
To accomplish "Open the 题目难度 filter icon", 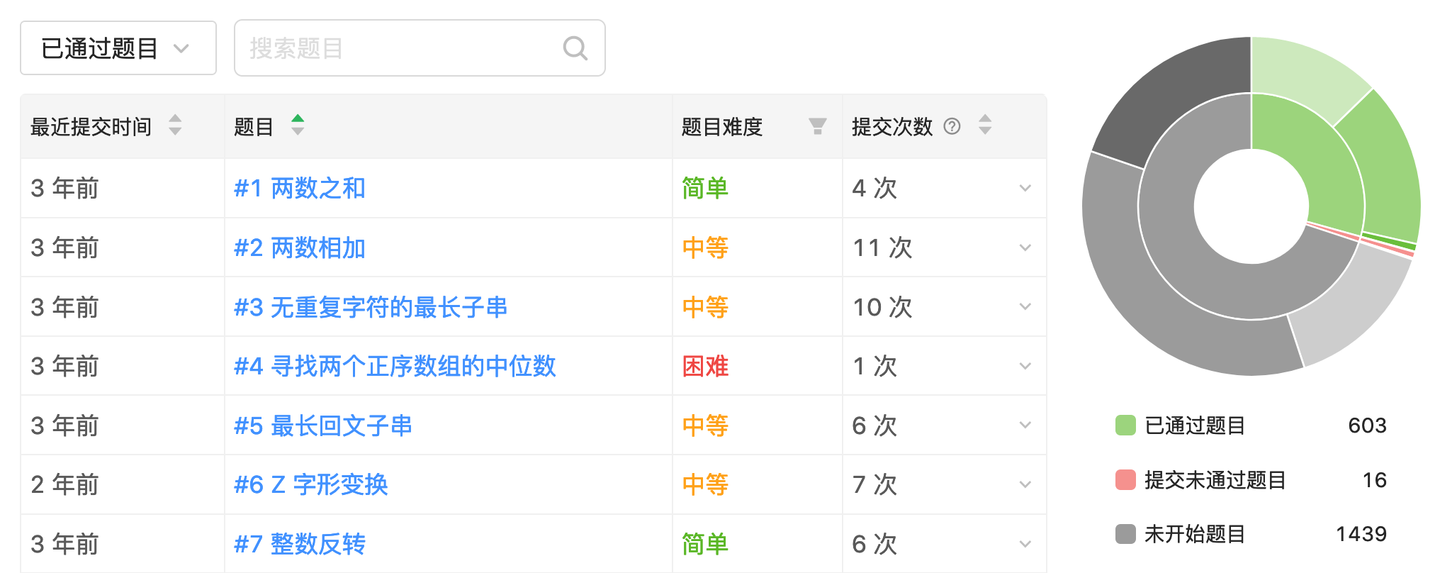I will point(817,126).
